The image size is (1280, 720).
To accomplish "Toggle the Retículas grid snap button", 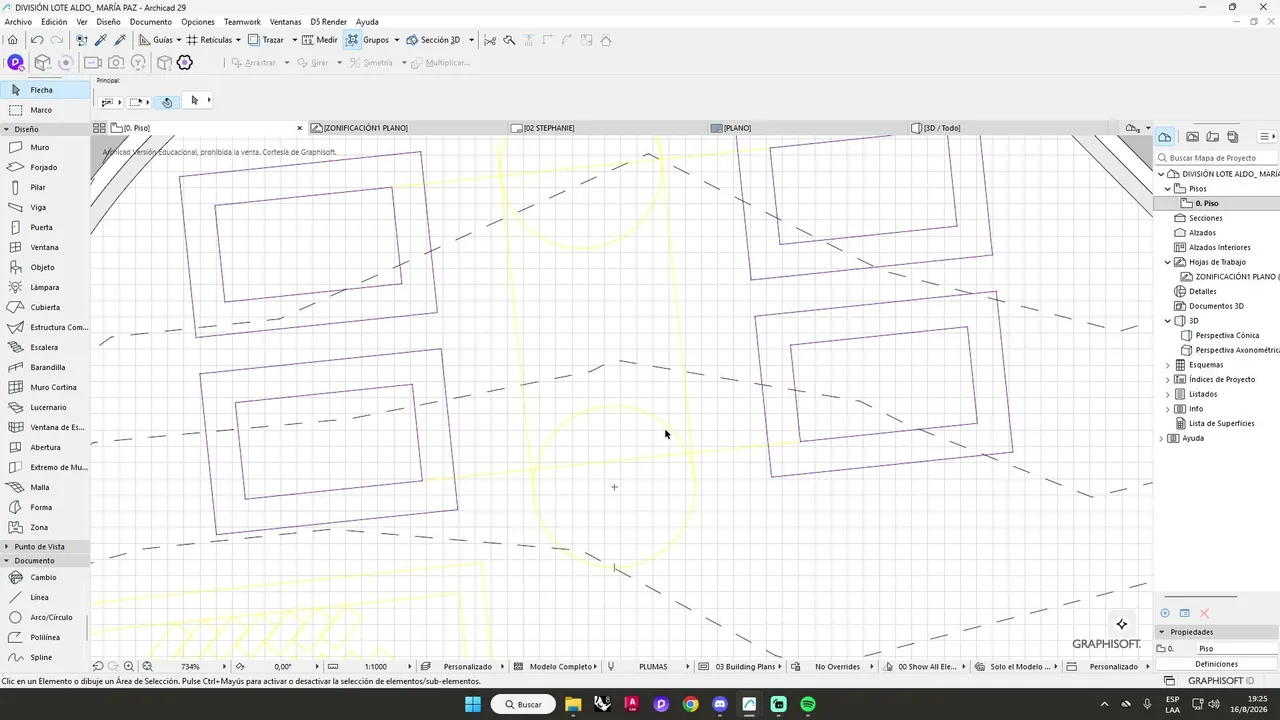I will pyautogui.click(x=208, y=40).
